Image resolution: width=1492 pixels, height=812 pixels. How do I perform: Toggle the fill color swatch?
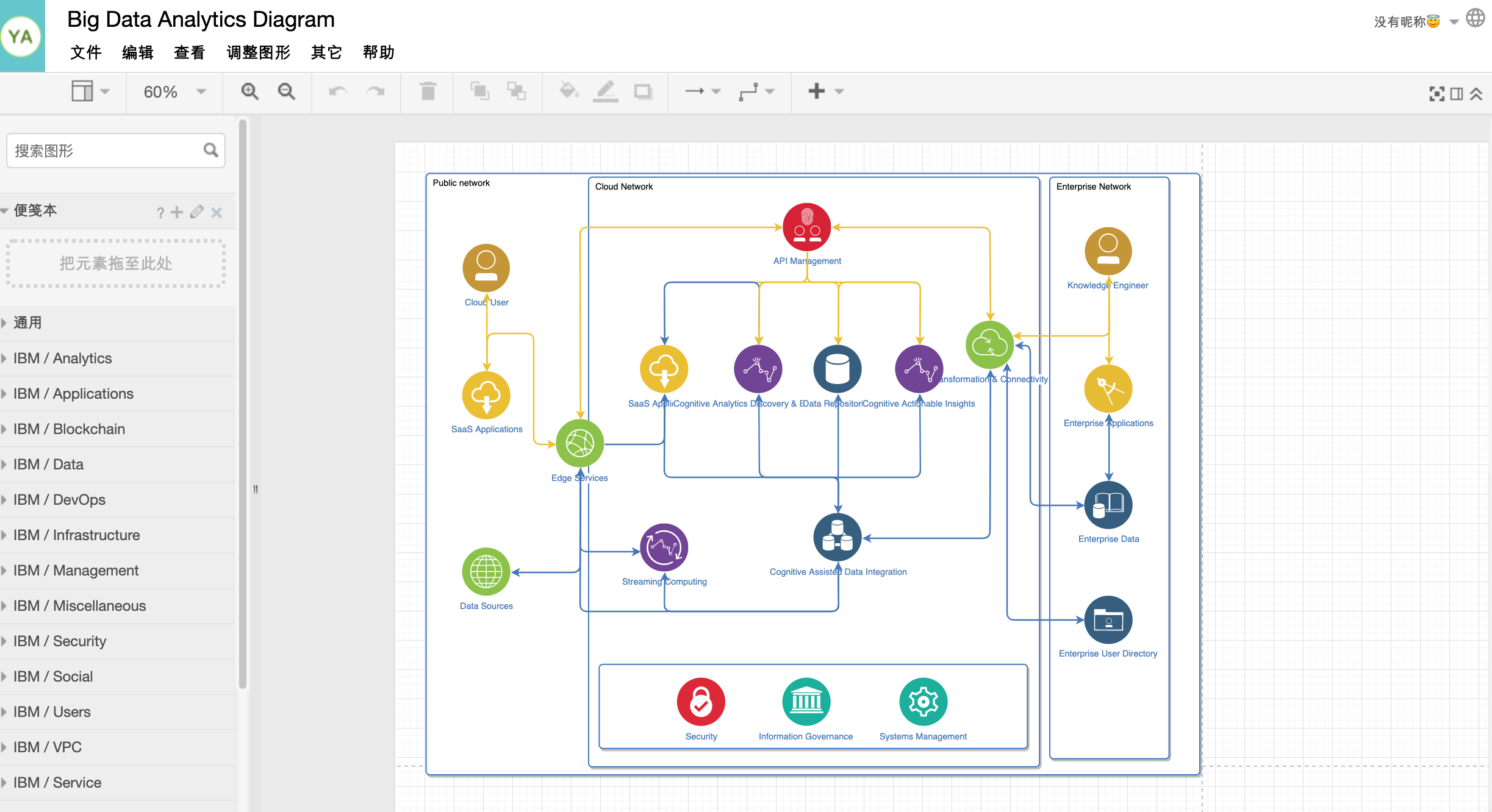pos(567,91)
